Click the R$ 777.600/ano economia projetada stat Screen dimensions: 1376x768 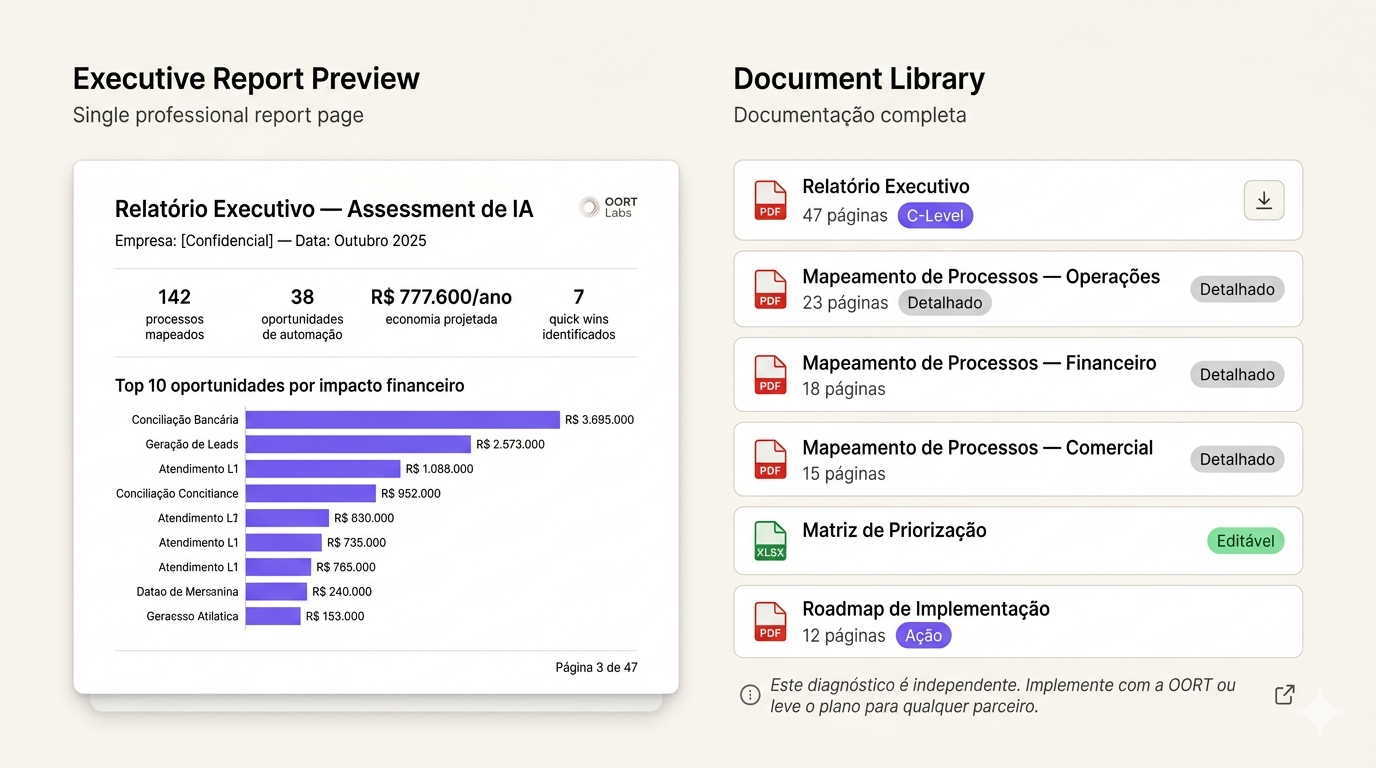coord(441,307)
